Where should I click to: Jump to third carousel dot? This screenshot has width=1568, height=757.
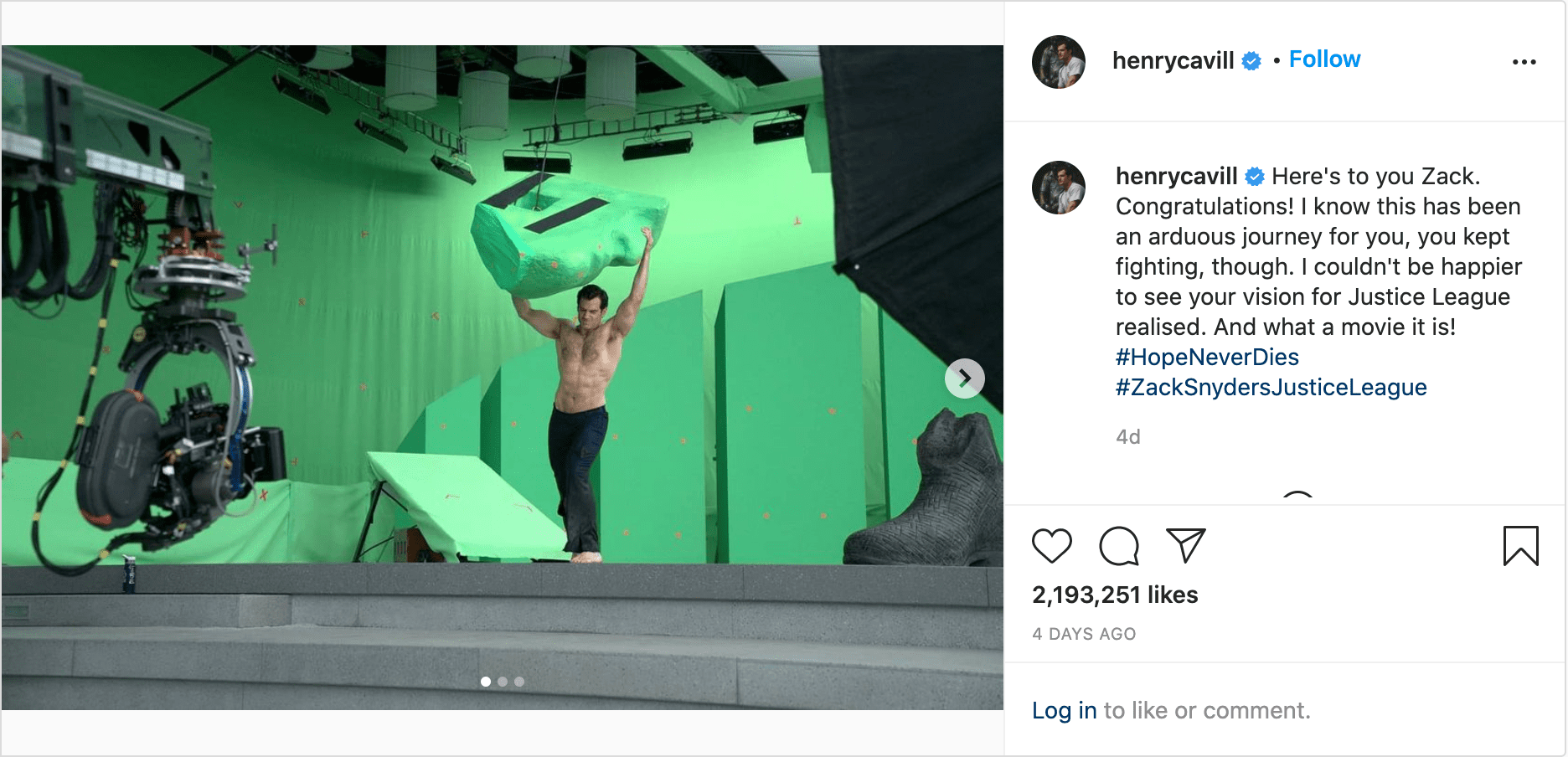[519, 682]
